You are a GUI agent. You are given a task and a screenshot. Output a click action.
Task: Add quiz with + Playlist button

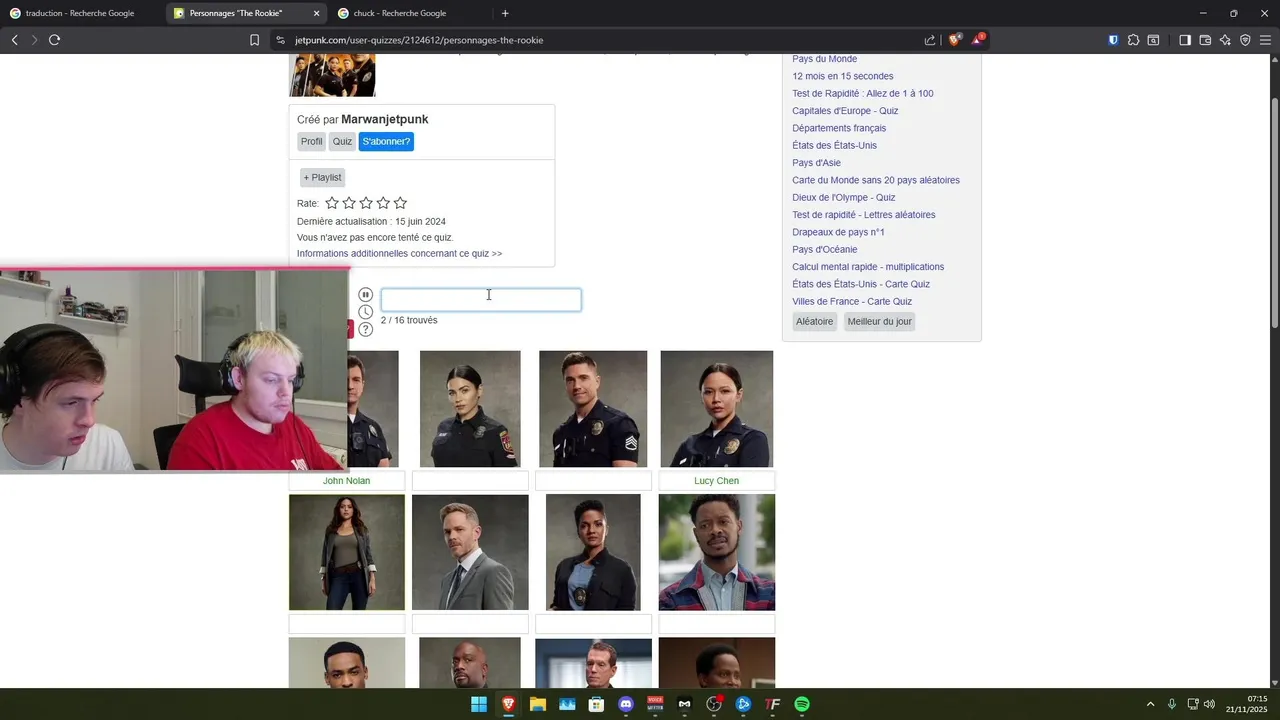click(x=322, y=177)
